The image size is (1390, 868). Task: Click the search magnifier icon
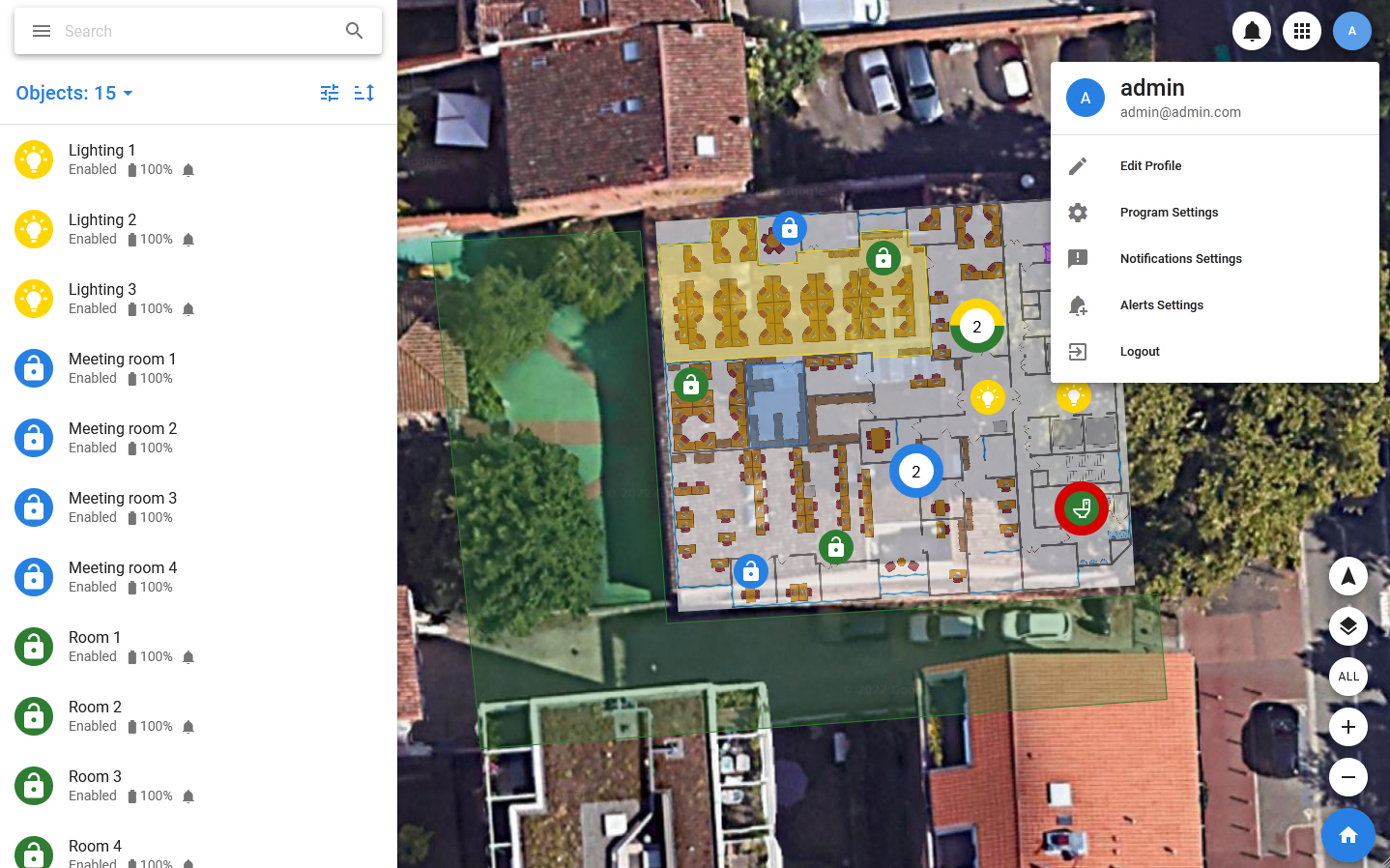tap(355, 31)
